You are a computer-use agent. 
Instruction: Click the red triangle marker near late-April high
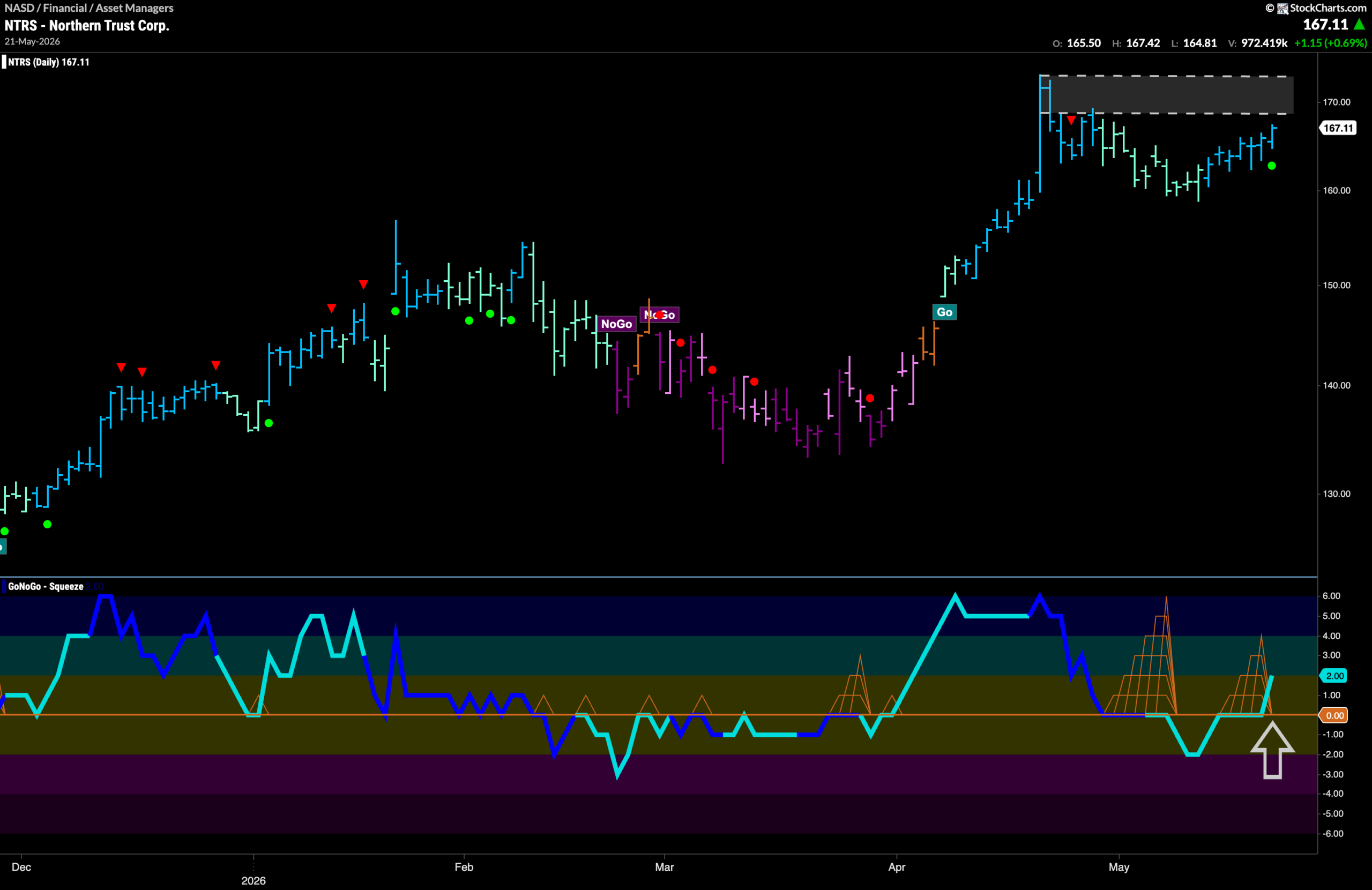pos(1071,121)
